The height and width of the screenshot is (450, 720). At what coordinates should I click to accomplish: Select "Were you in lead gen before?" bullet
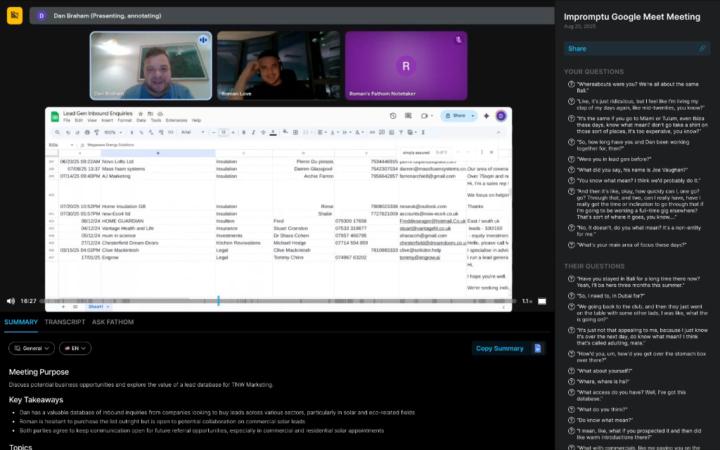point(569,158)
